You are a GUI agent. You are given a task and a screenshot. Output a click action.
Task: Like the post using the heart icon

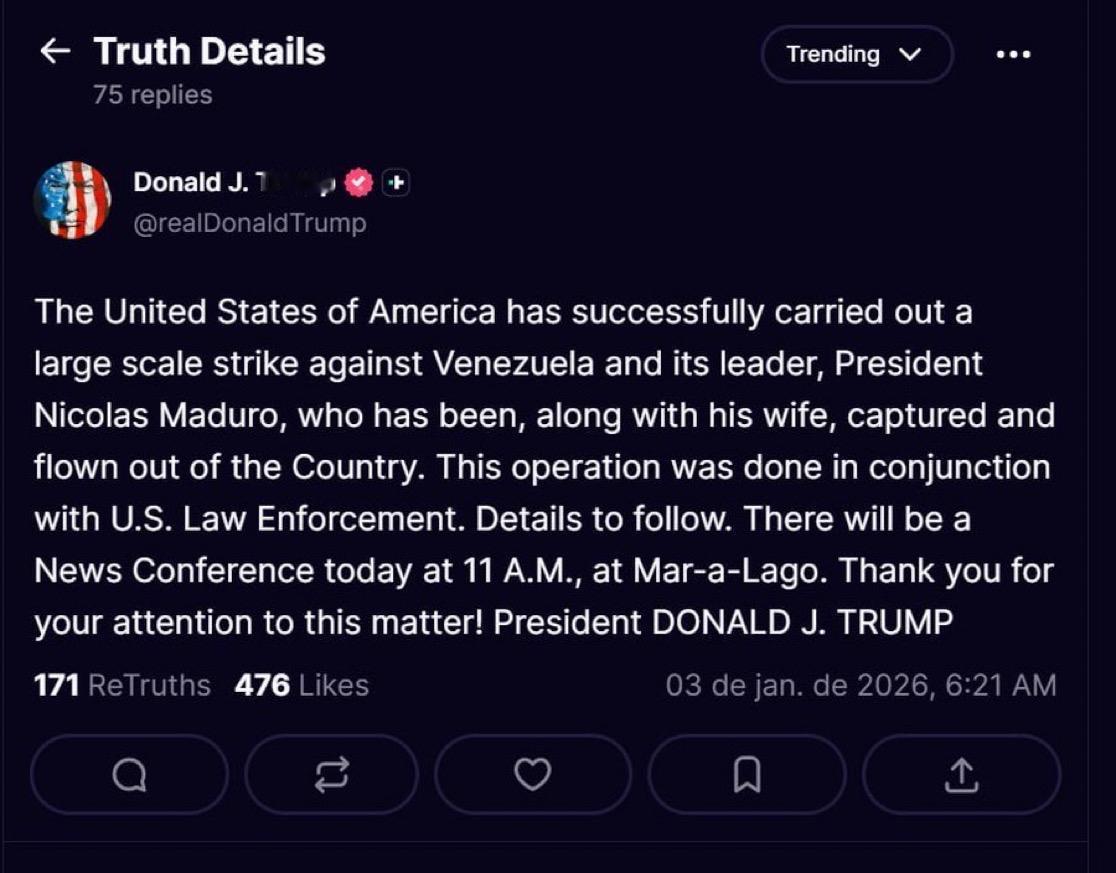pos(533,774)
